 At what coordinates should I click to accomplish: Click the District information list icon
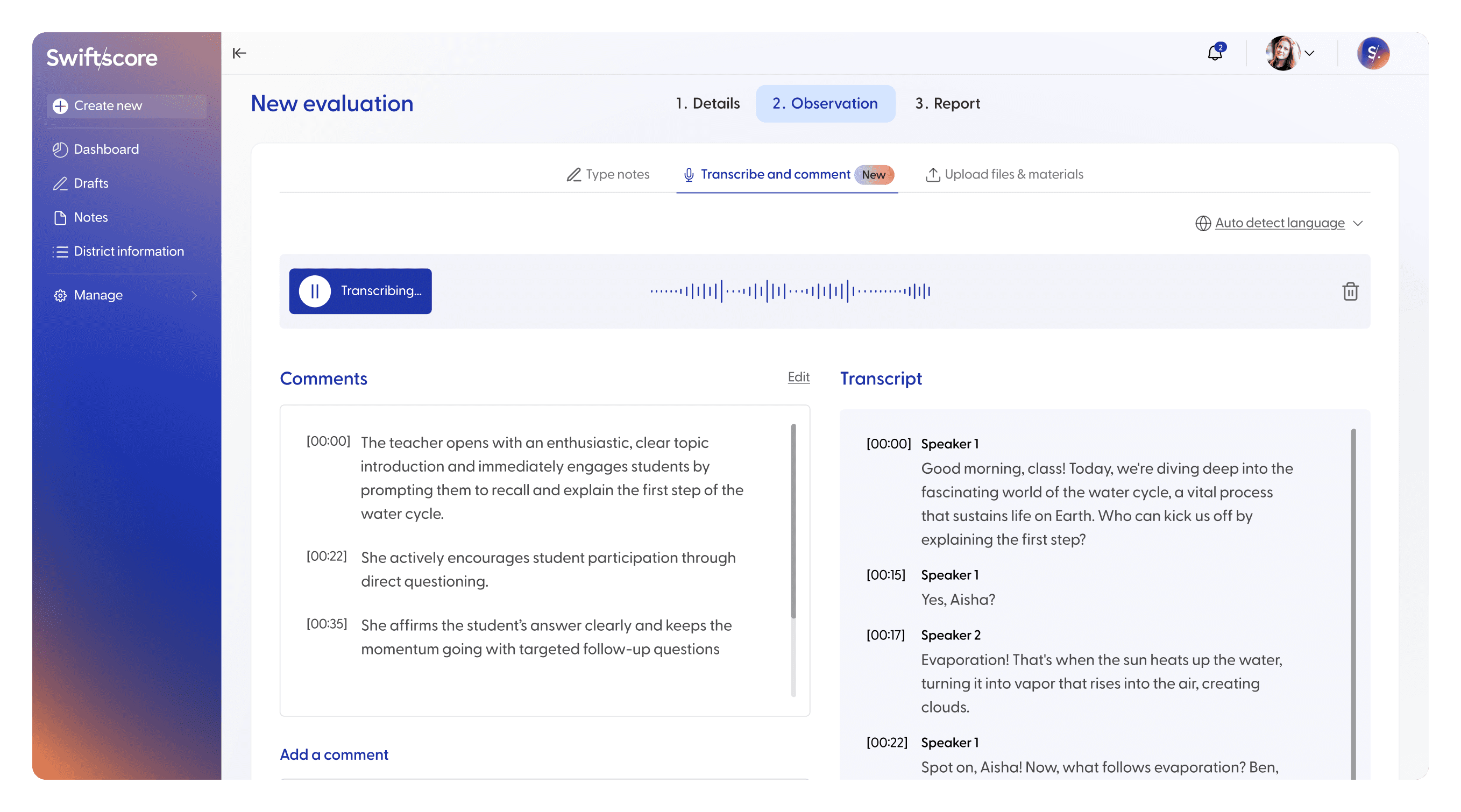point(61,251)
